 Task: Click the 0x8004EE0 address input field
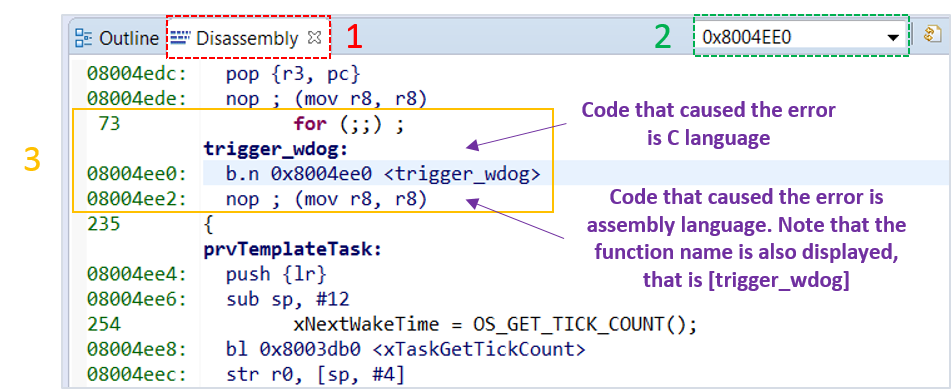tap(801, 37)
